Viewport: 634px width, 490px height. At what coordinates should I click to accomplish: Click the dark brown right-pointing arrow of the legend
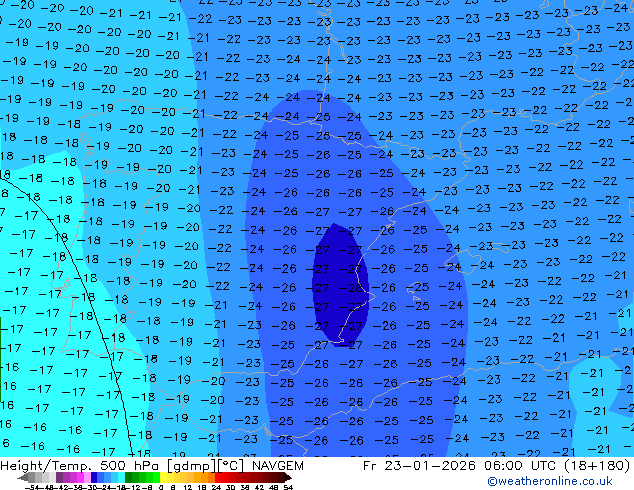click(x=288, y=478)
